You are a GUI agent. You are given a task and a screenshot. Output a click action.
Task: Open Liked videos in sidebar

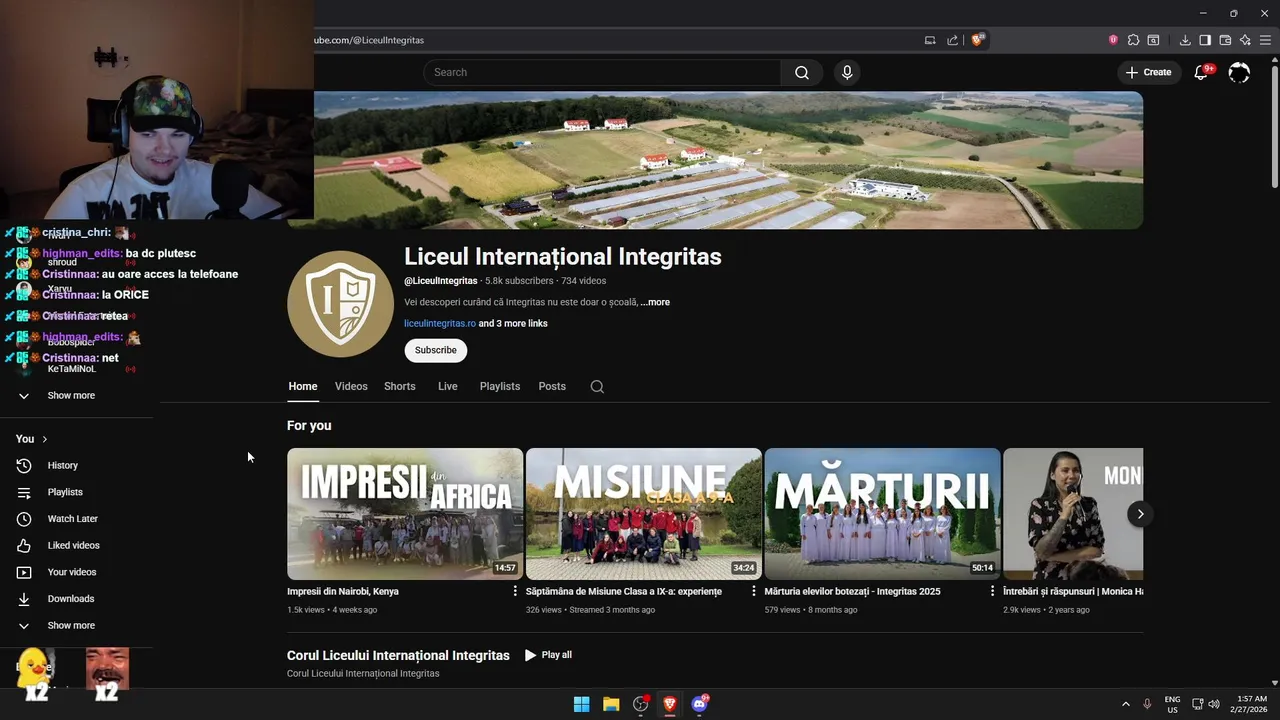tap(76, 545)
